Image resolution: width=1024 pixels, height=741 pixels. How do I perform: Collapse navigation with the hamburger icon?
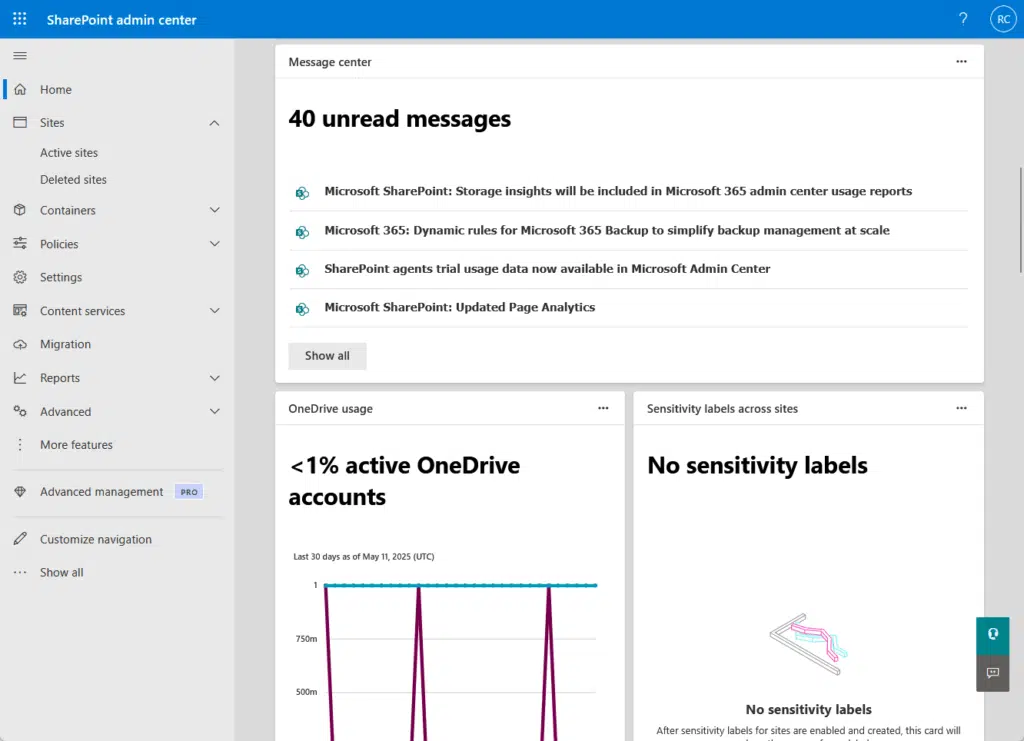tap(20, 55)
